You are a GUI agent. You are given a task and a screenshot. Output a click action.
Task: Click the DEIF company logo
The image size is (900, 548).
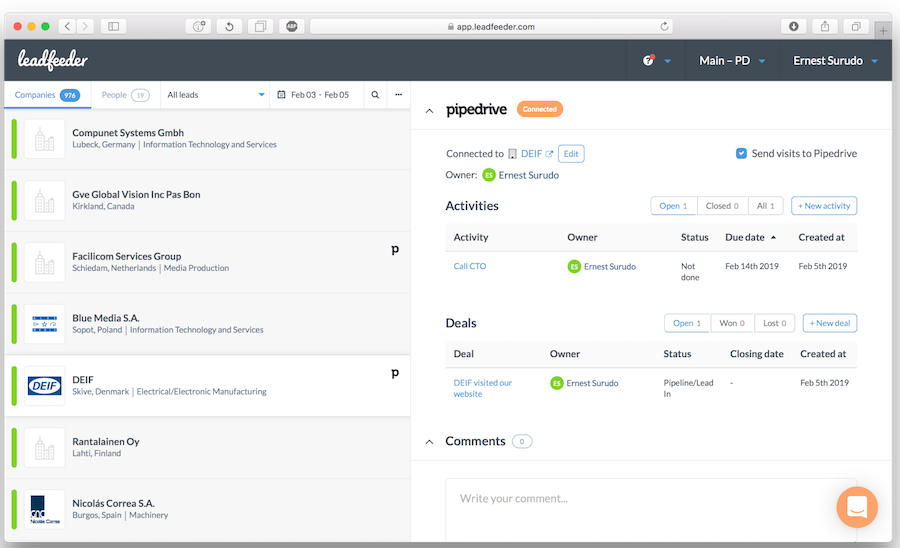pyautogui.click(x=44, y=386)
